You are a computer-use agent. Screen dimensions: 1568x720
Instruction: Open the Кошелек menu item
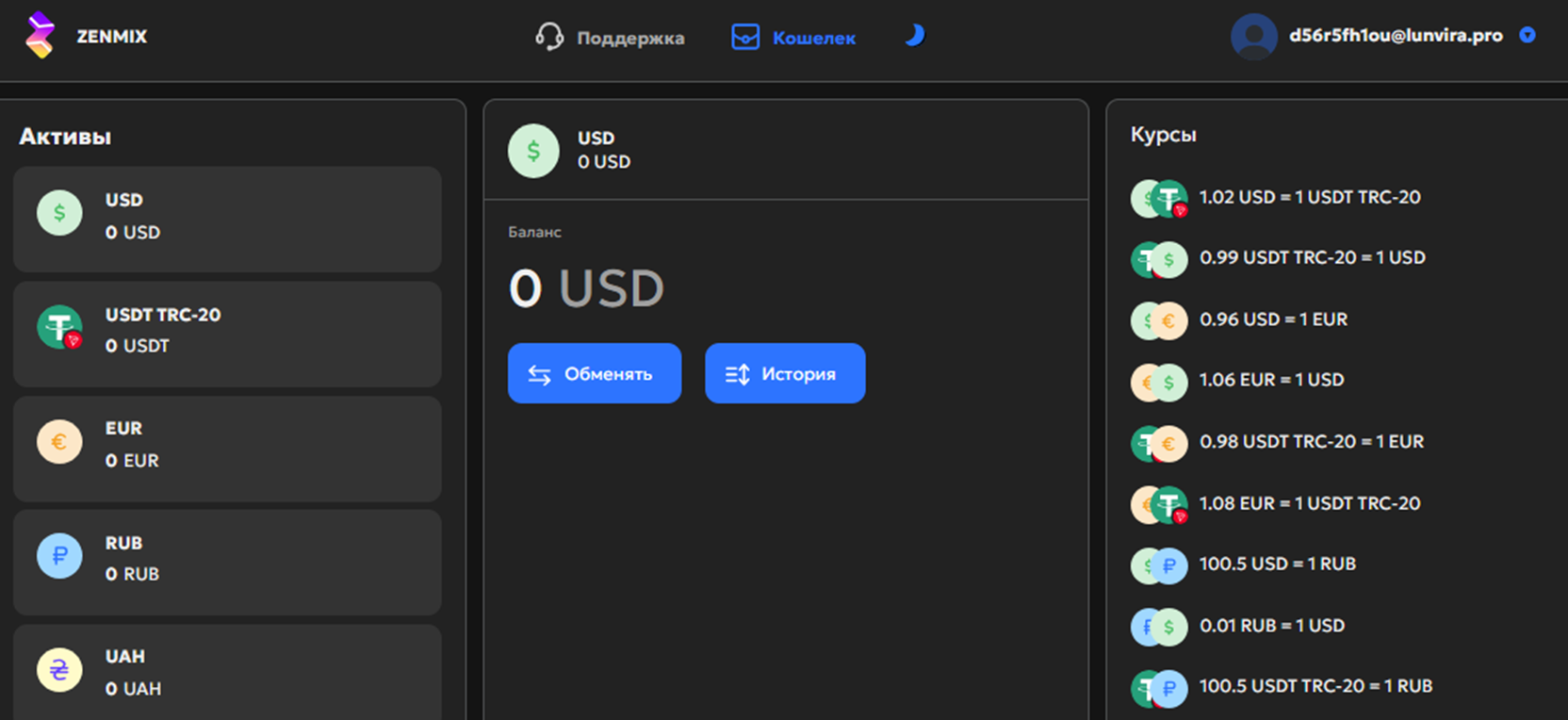pos(814,38)
